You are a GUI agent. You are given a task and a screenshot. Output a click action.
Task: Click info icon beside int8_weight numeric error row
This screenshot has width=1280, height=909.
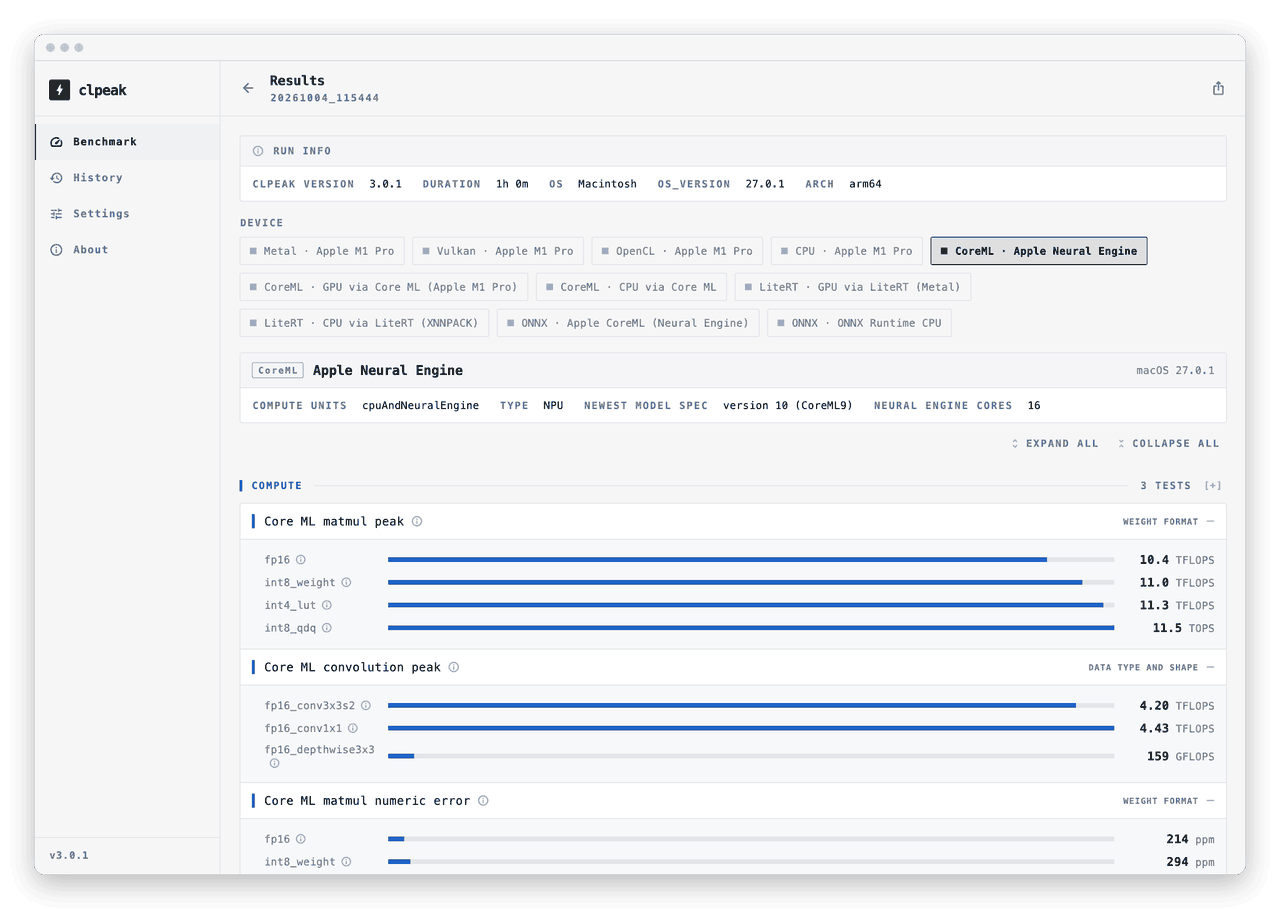(x=346, y=861)
